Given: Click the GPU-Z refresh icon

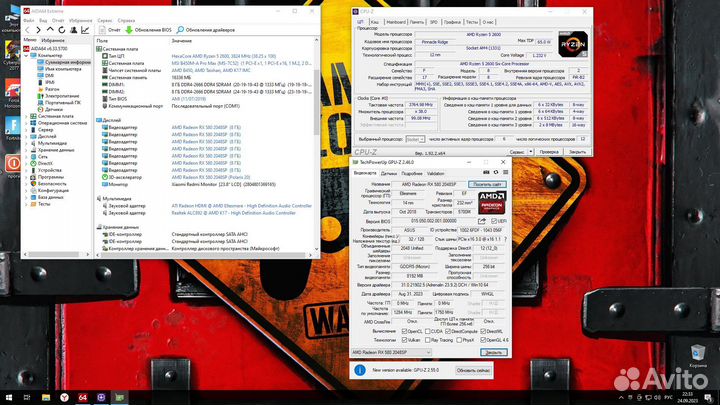Looking at the screenshot, I should point(496,173).
